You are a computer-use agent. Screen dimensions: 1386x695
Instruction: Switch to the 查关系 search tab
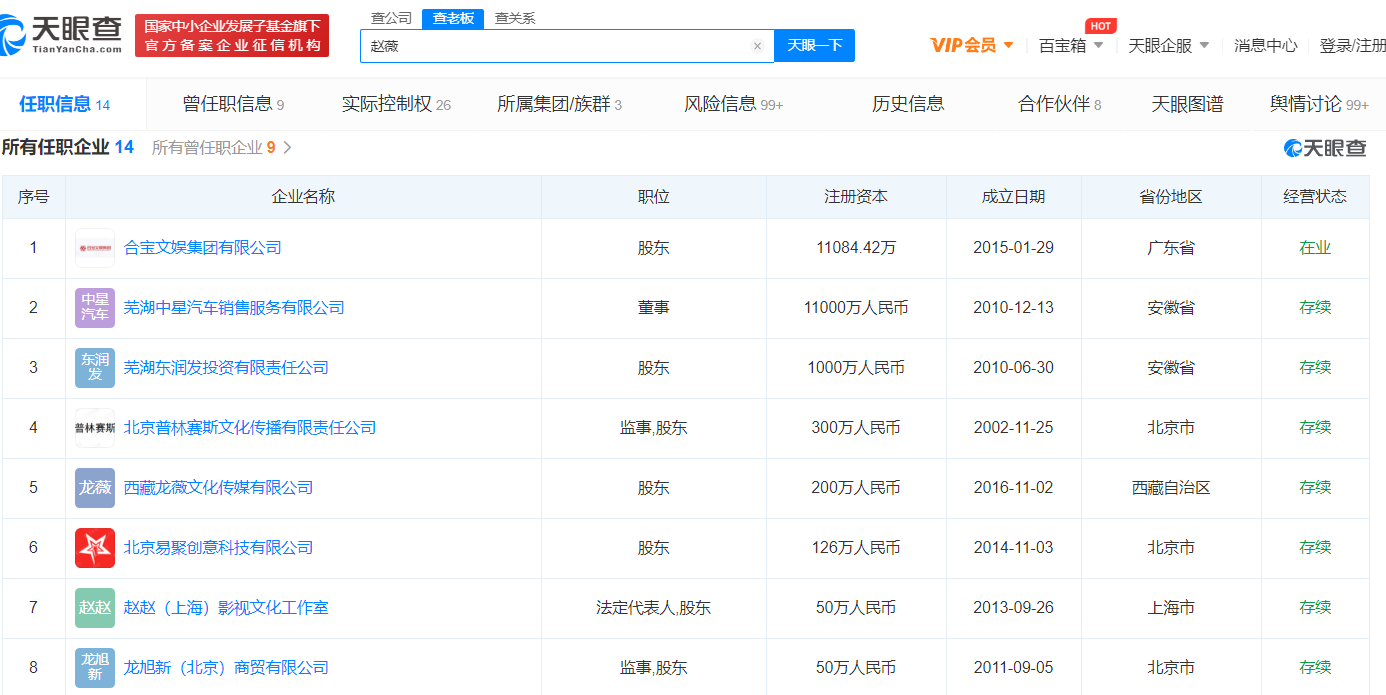515,18
